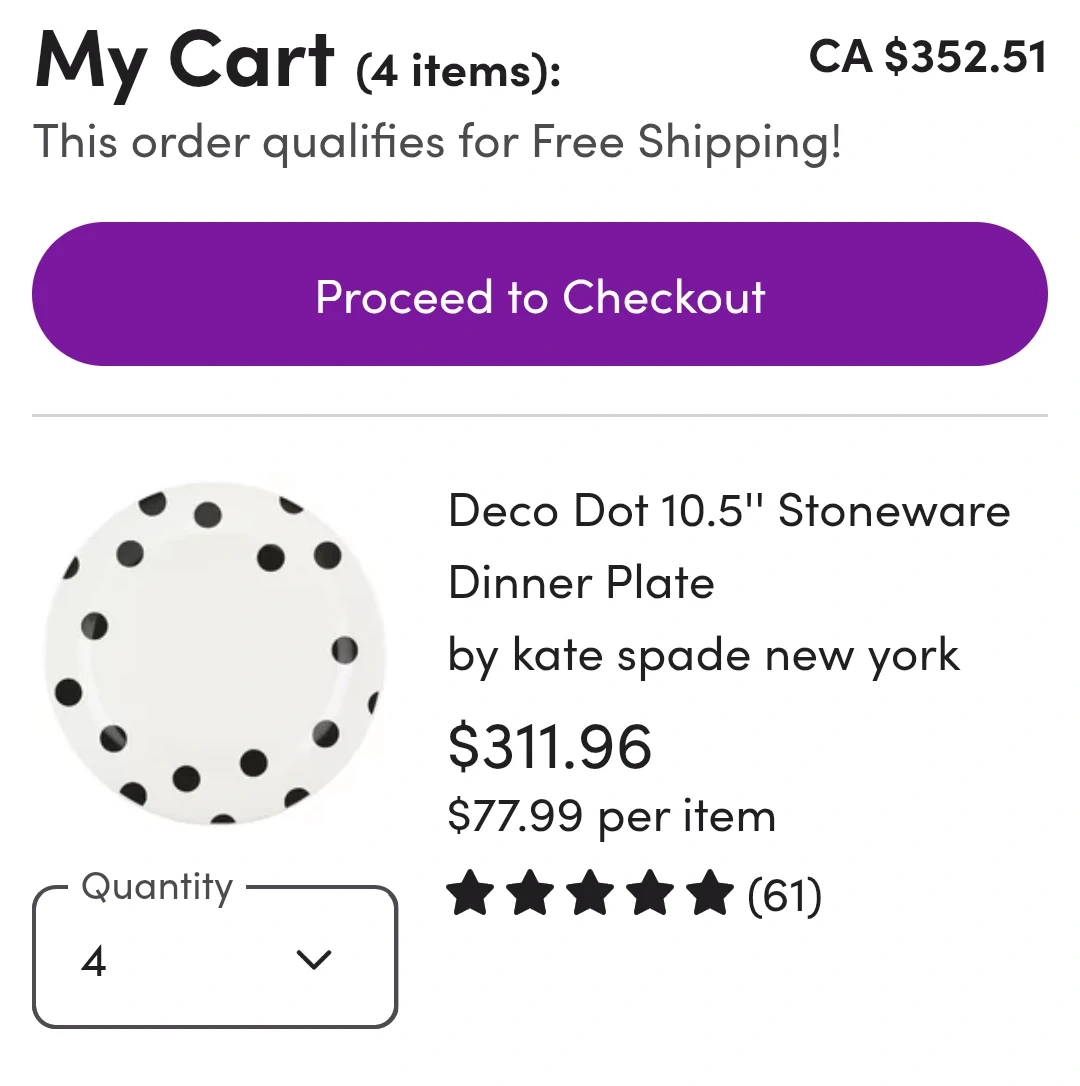Open the polka dot plate product image
Viewport: 1080px width, 1086px height.
(x=214, y=655)
